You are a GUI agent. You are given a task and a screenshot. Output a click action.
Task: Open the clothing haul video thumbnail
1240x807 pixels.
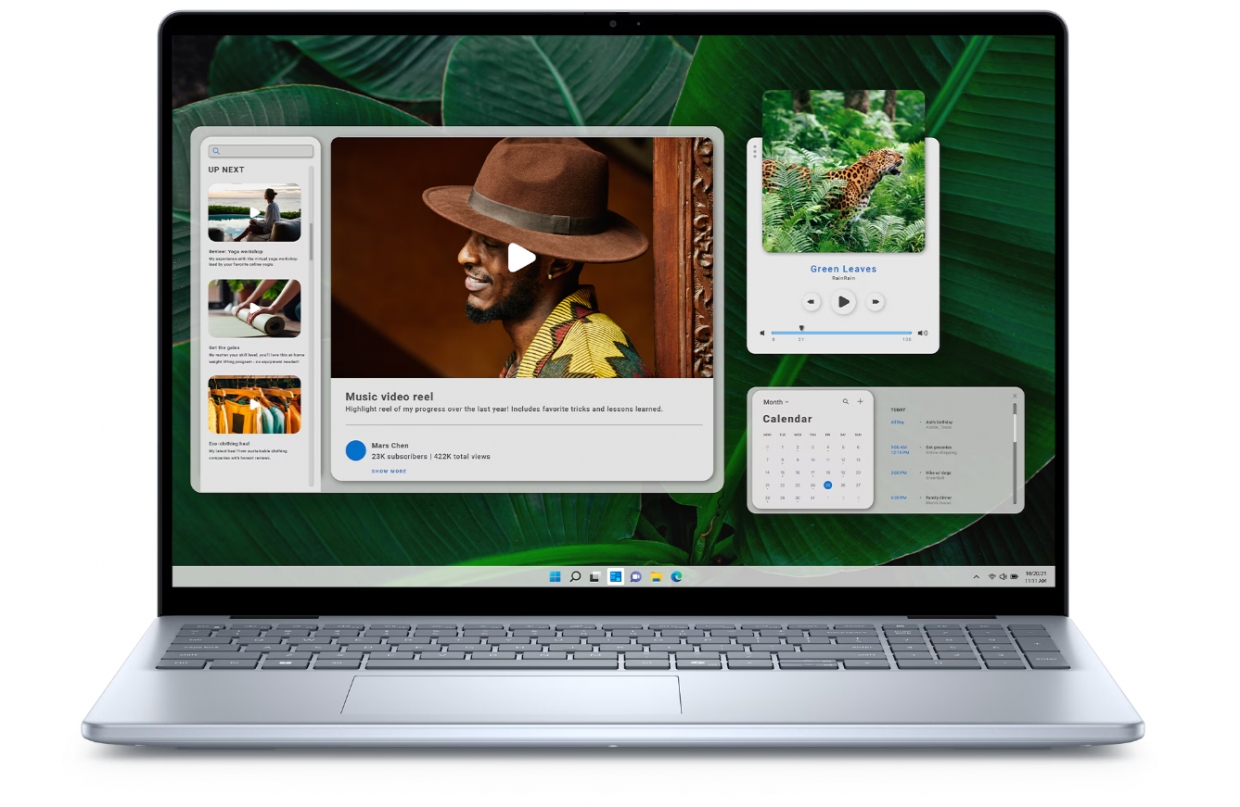(x=254, y=405)
